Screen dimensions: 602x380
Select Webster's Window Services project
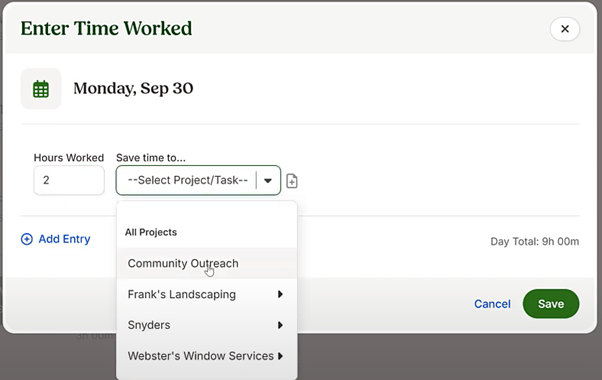(207, 356)
